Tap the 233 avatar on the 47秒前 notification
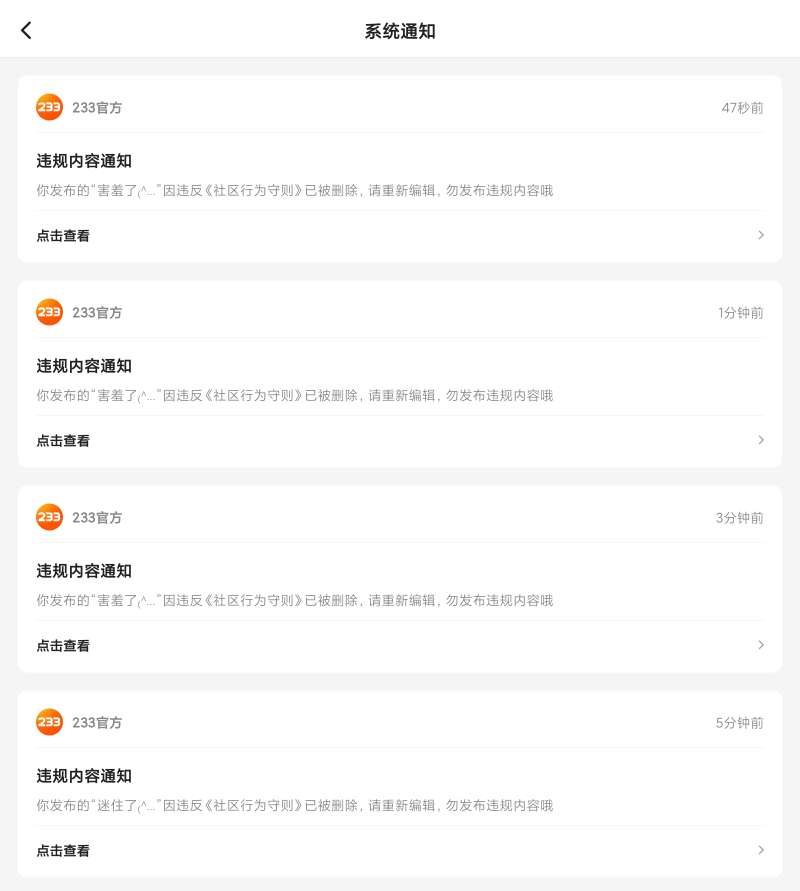The image size is (800, 891). click(49, 107)
